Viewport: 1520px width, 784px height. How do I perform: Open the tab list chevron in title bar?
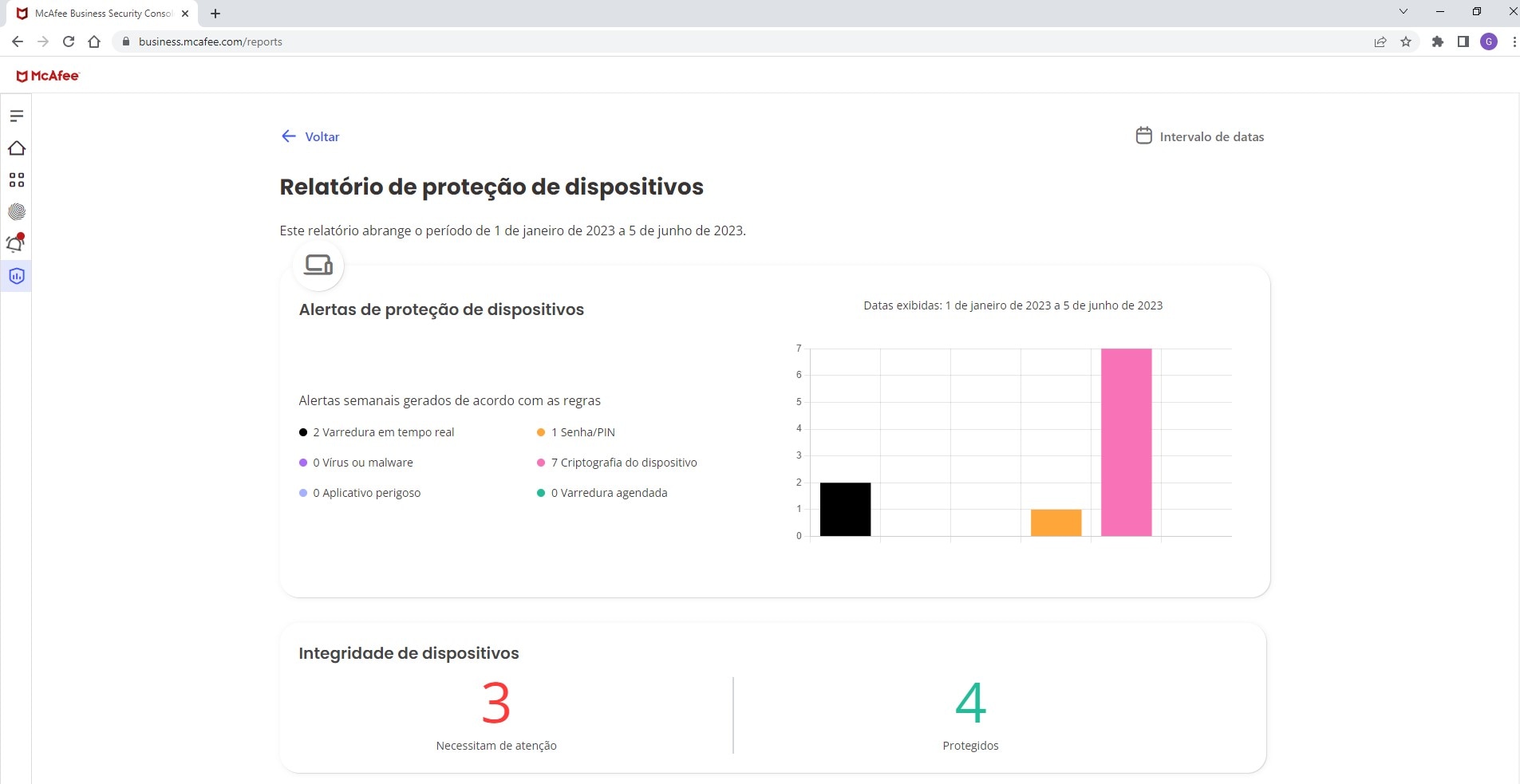(1403, 11)
